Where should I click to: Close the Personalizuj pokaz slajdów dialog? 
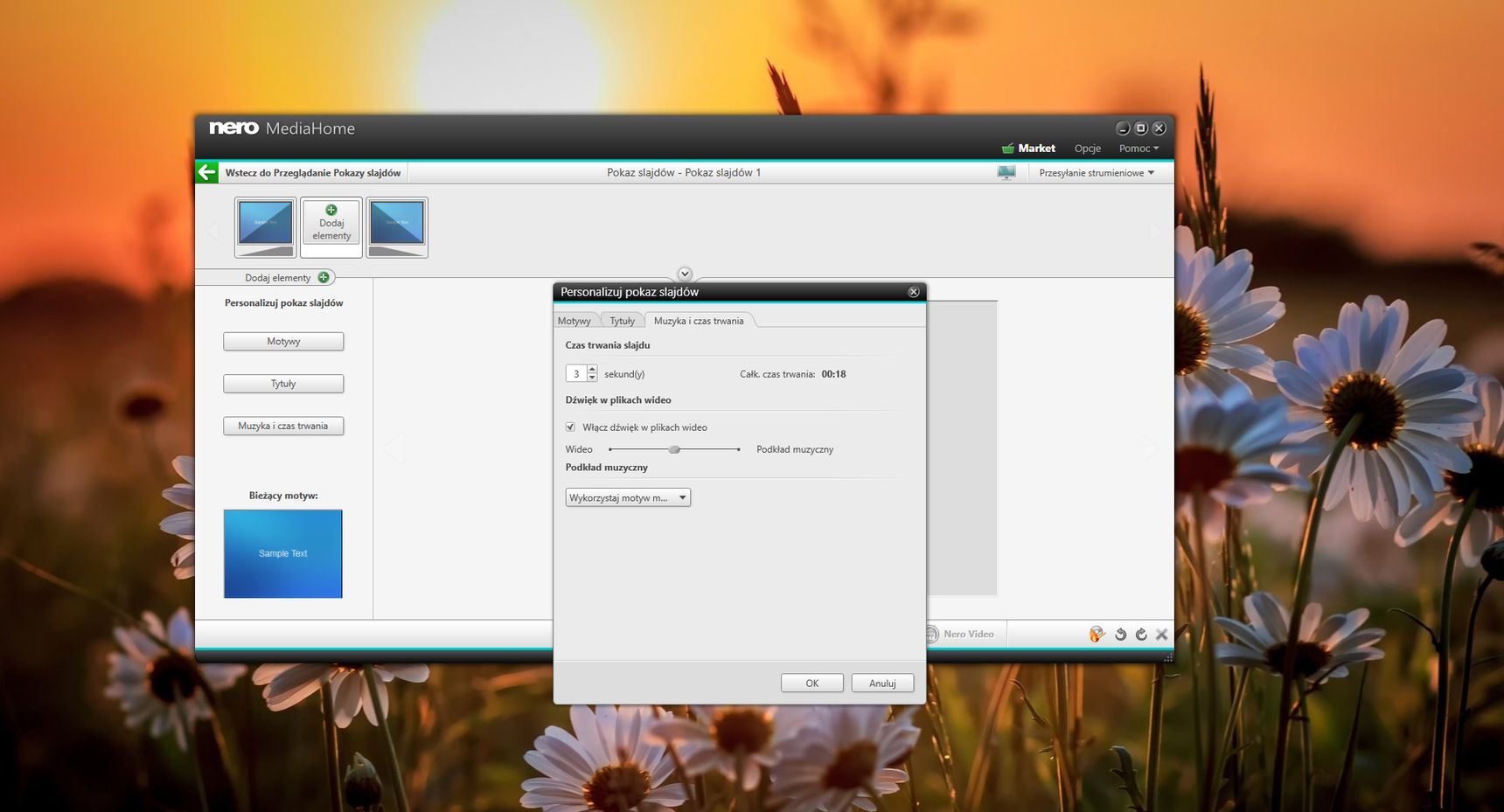tap(914, 292)
